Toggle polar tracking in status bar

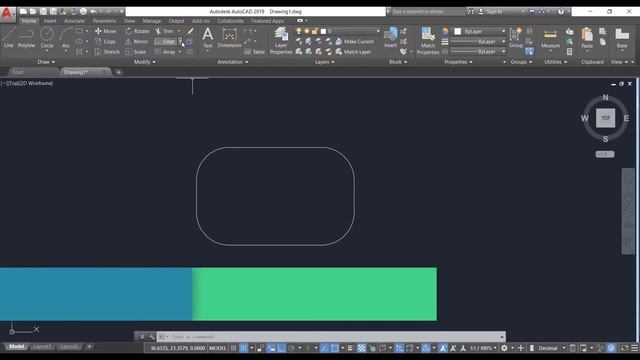(x=291, y=348)
